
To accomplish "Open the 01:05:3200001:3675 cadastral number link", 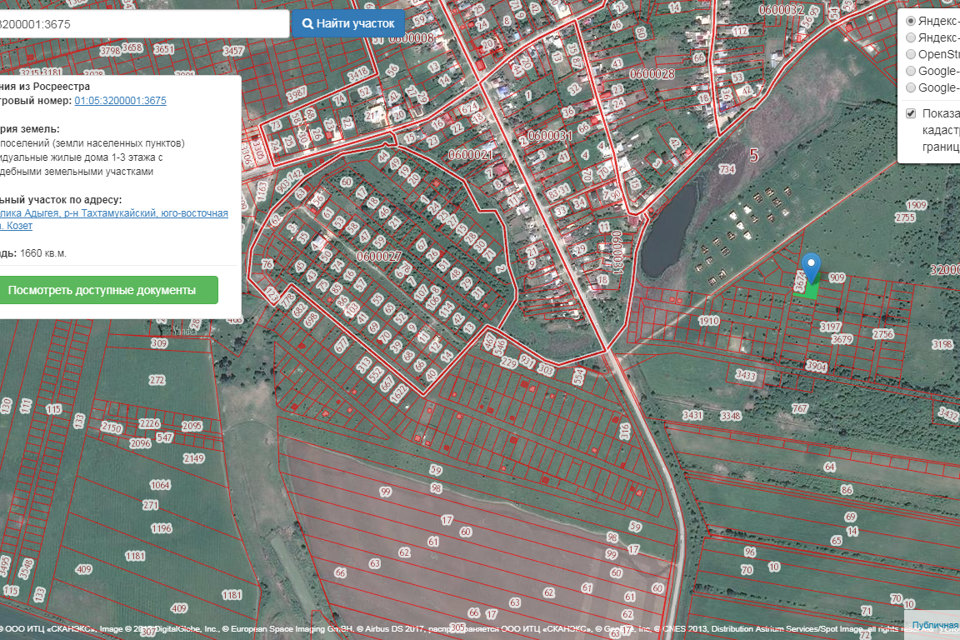I will (120, 101).
